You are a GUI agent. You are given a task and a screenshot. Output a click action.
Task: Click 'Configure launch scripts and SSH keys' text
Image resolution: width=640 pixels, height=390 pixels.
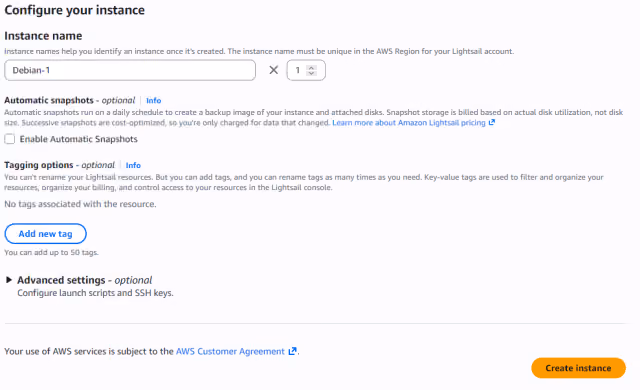(95, 293)
